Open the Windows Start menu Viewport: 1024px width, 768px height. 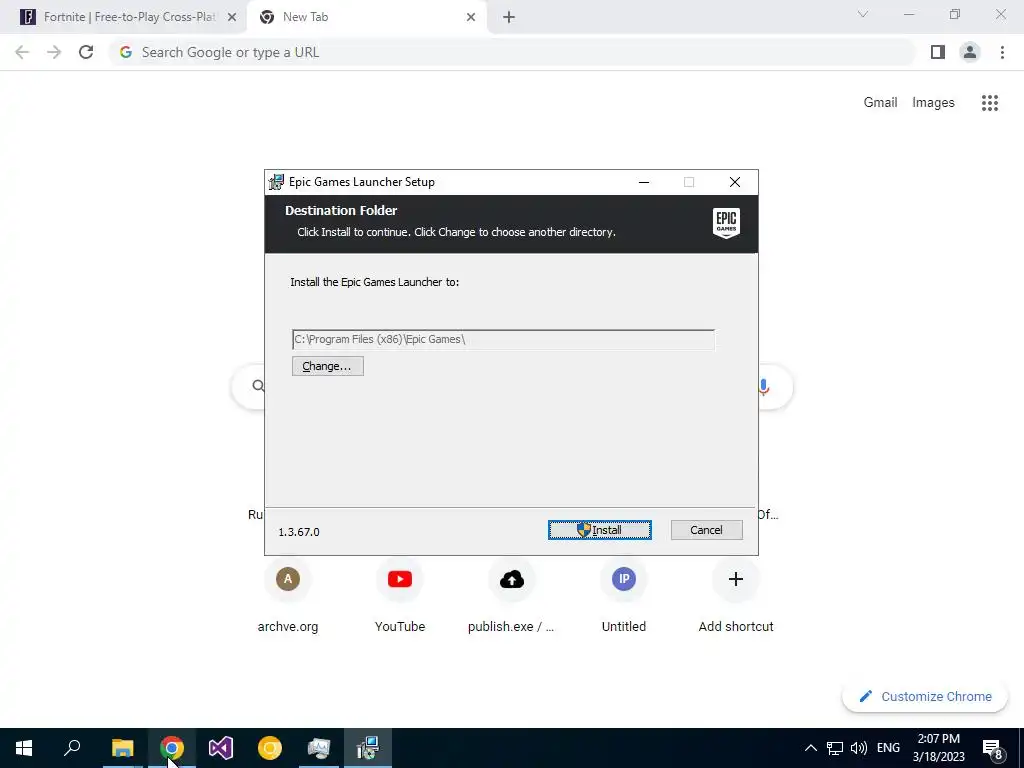[x=24, y=748]
